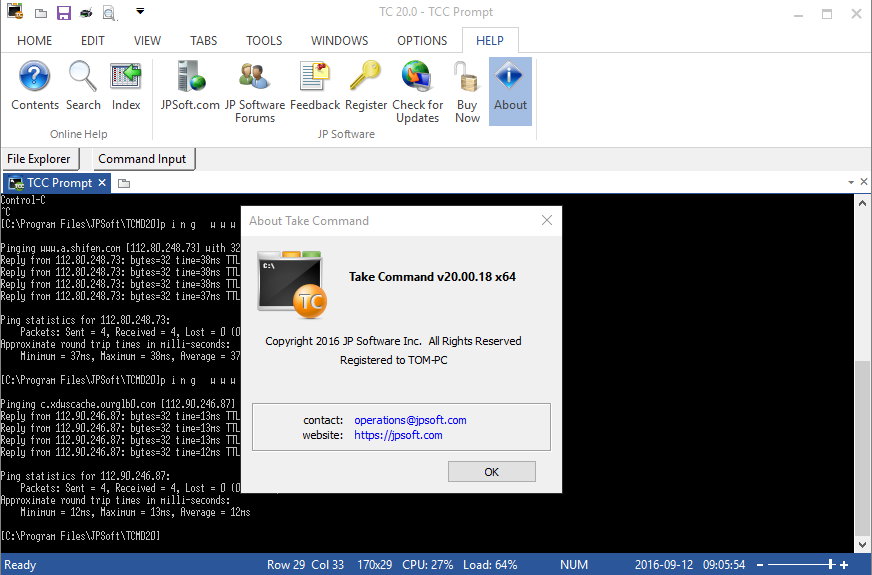Open the Contents help icon
The width and height of the screenshot is (872, 575).
point(34,76)
